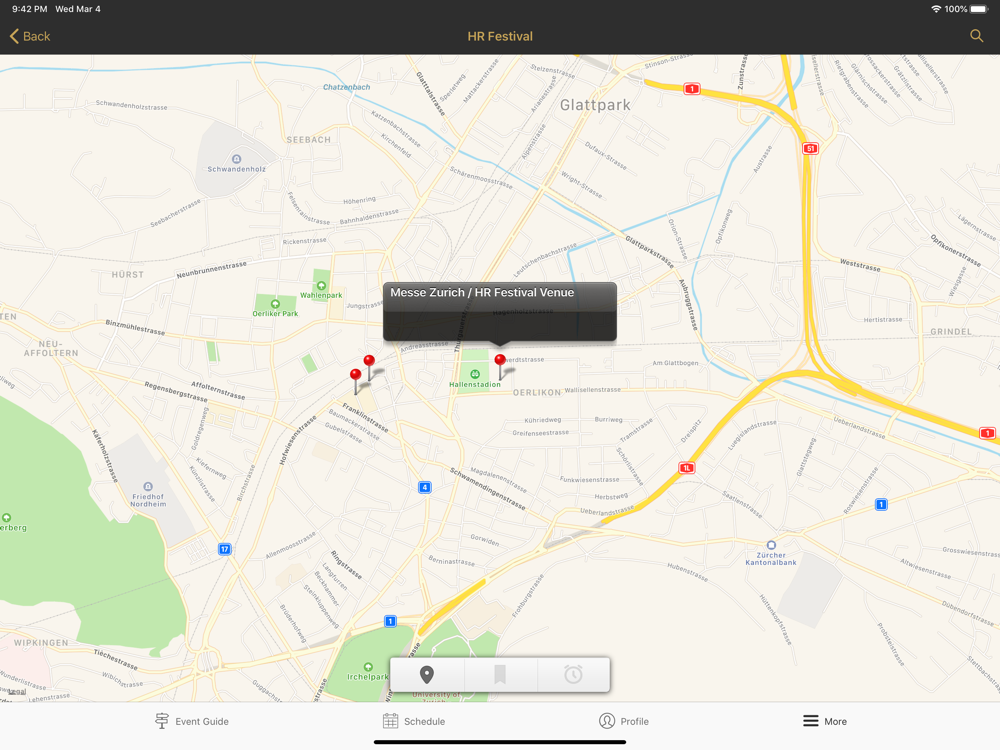Tap the OERLIKON district label

point(537,393)
